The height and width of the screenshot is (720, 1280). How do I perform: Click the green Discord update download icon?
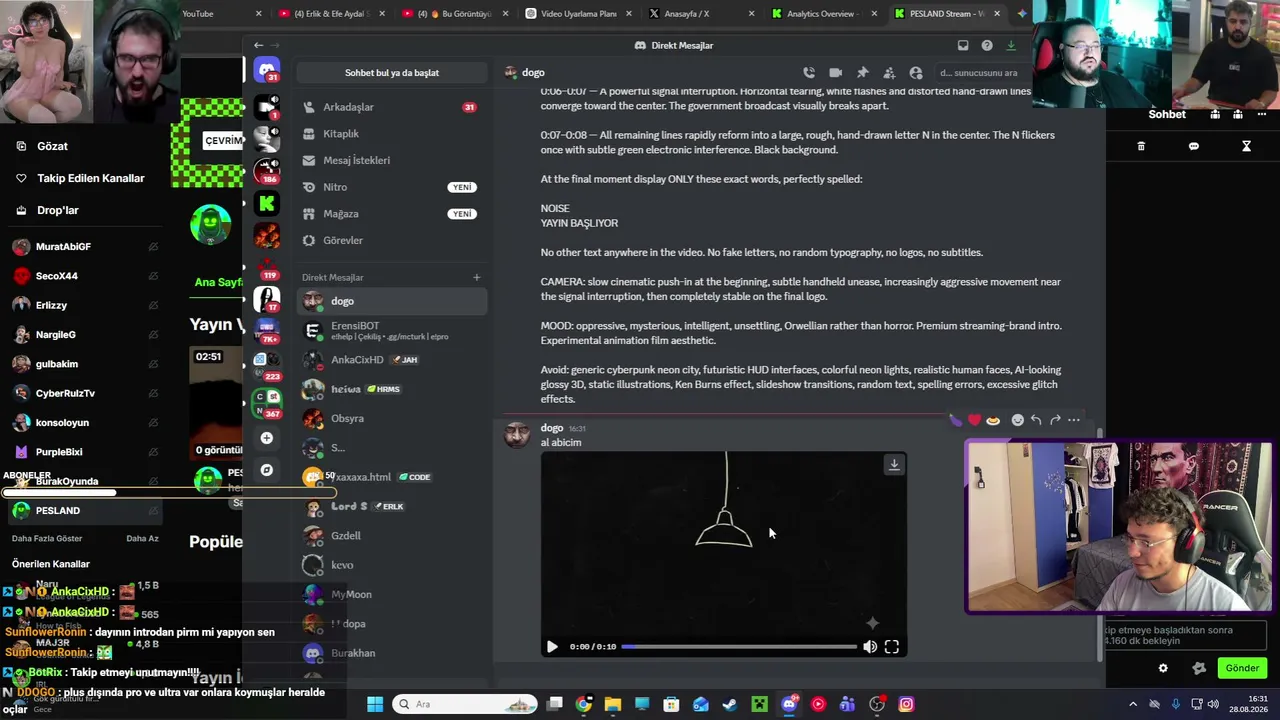(x=1011, y=45)
